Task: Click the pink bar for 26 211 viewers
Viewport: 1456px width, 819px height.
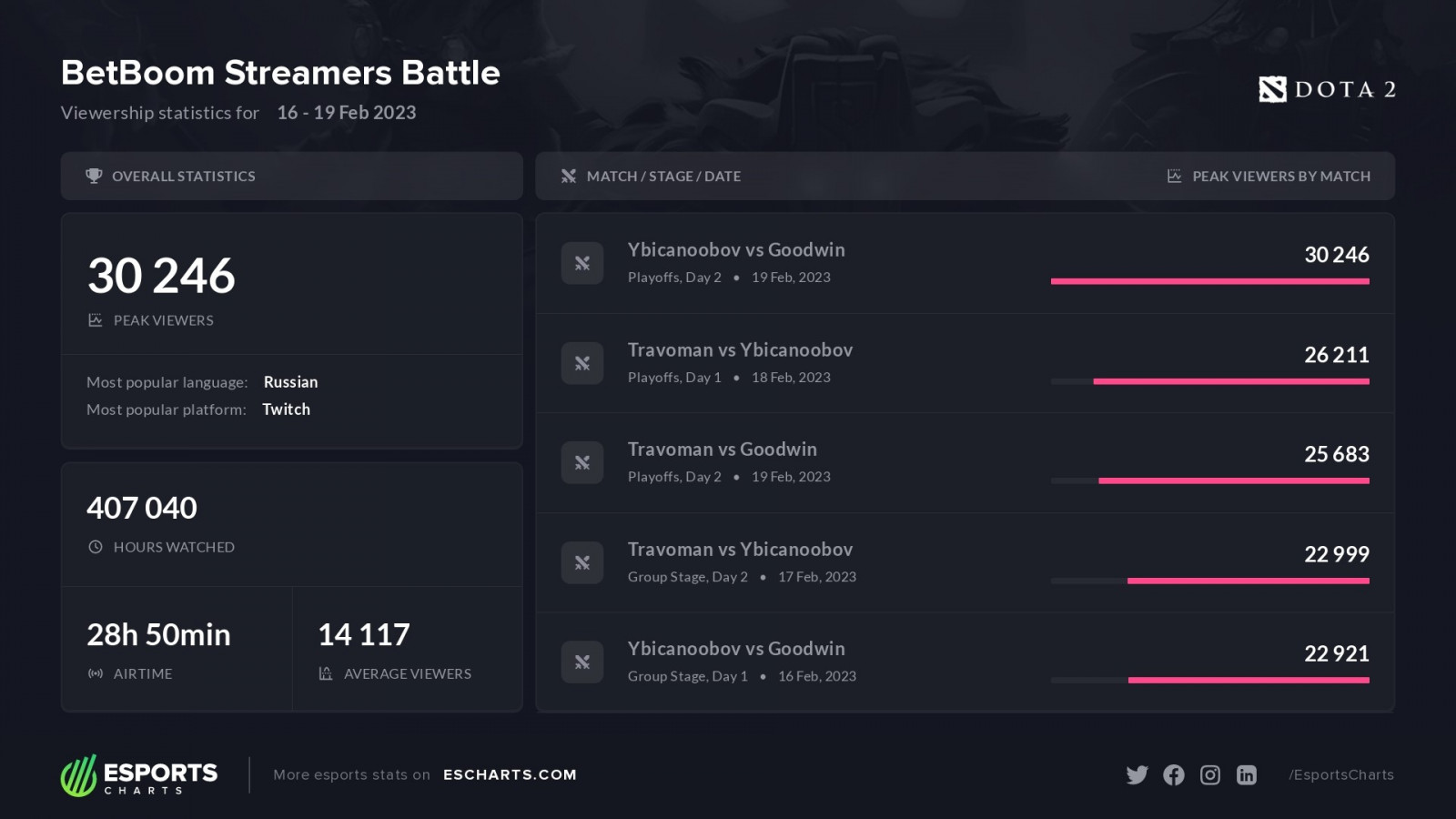Action: [x=1230, y=381]
